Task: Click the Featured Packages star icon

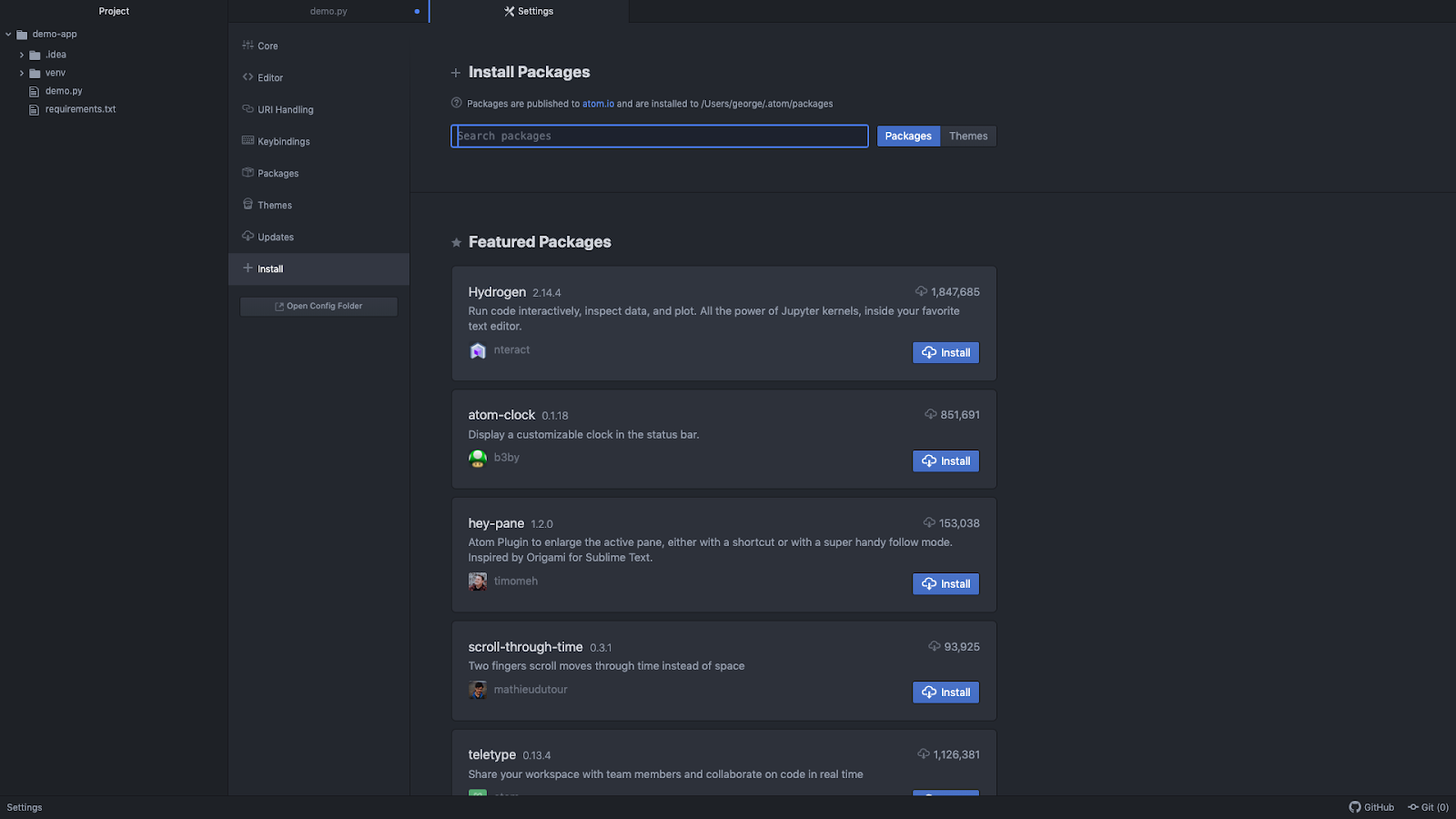Action: [456, 242]
